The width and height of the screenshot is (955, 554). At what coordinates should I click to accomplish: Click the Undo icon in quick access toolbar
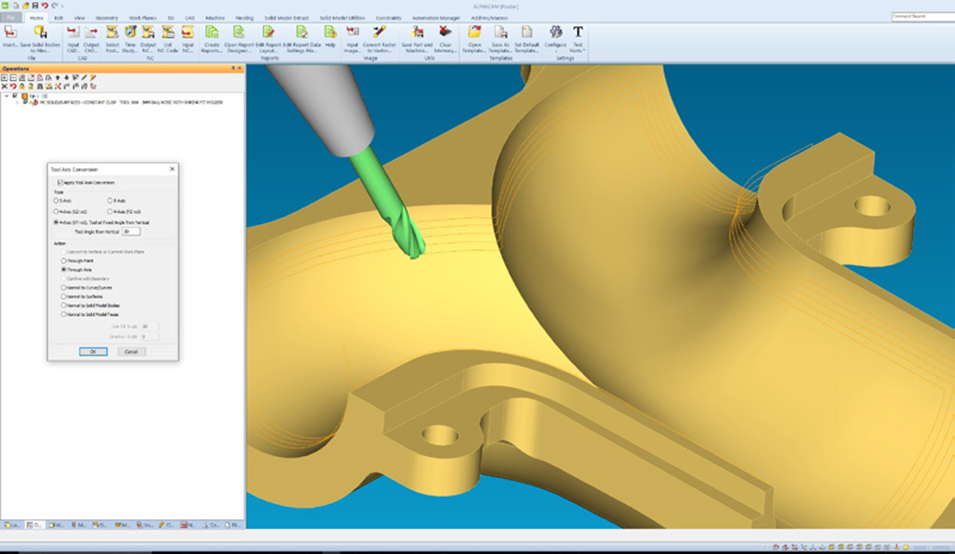click(44, 5)
